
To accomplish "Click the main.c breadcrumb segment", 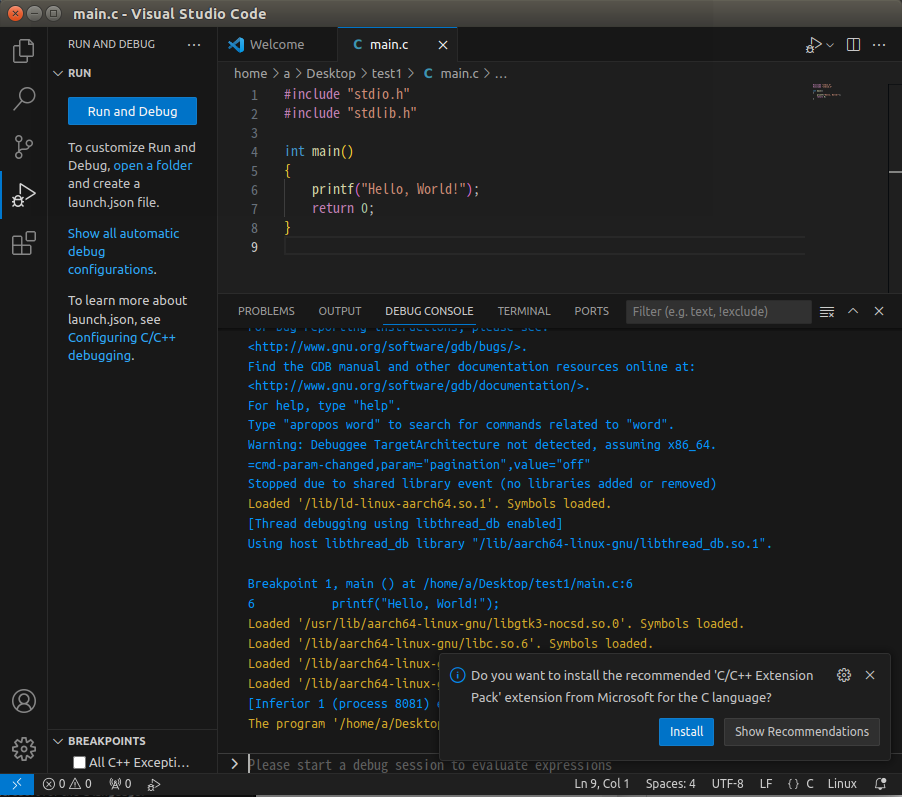I will (x=459, y=74).
